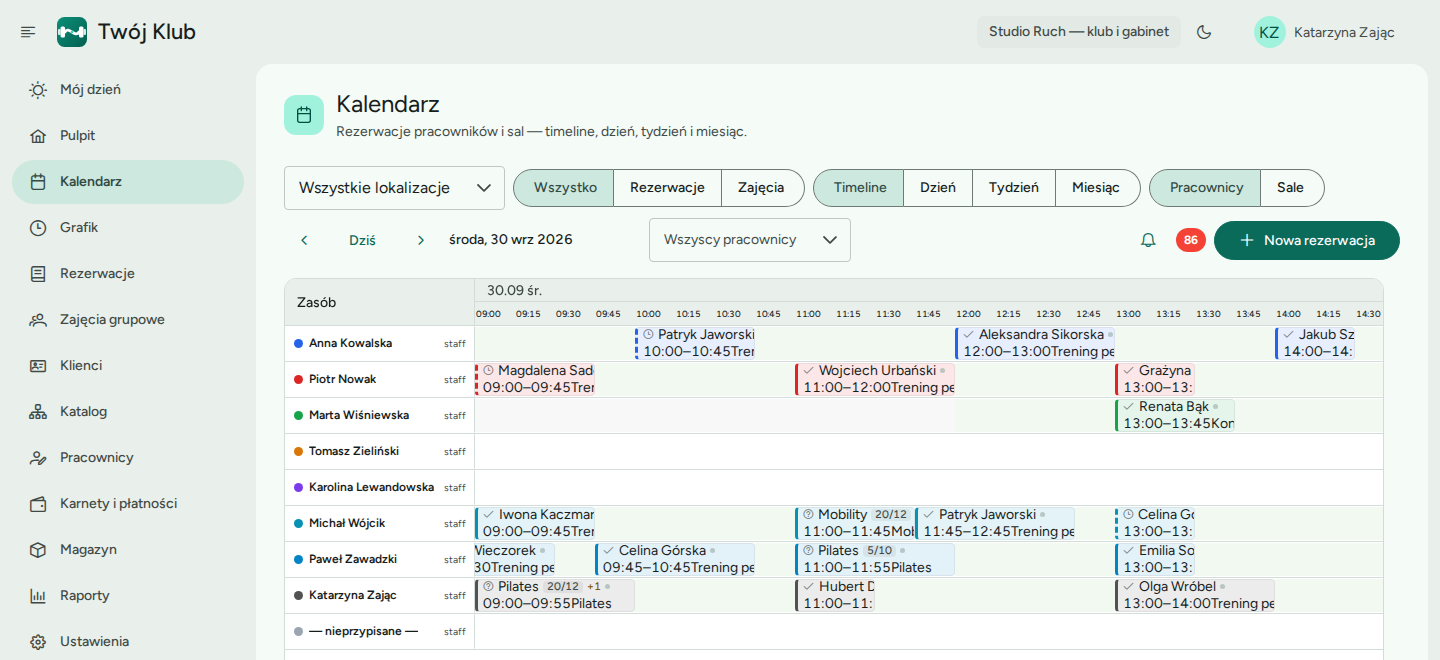This screenshot has height=660, width=1440.
Task: Open Karnety i płatności page
Action: tap(128, 504)
